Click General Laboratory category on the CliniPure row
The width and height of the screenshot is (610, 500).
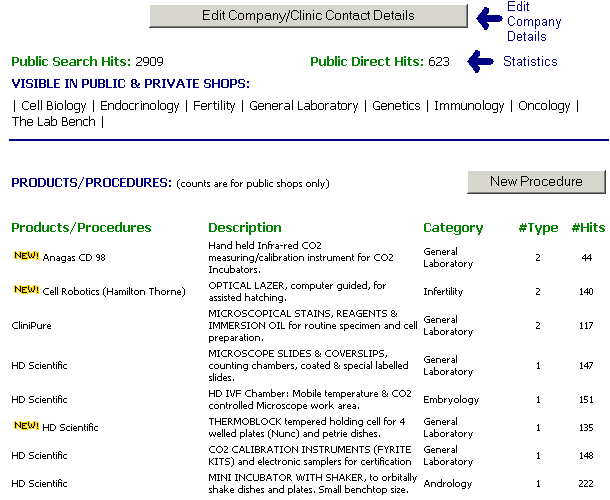[x=448, y=326]
